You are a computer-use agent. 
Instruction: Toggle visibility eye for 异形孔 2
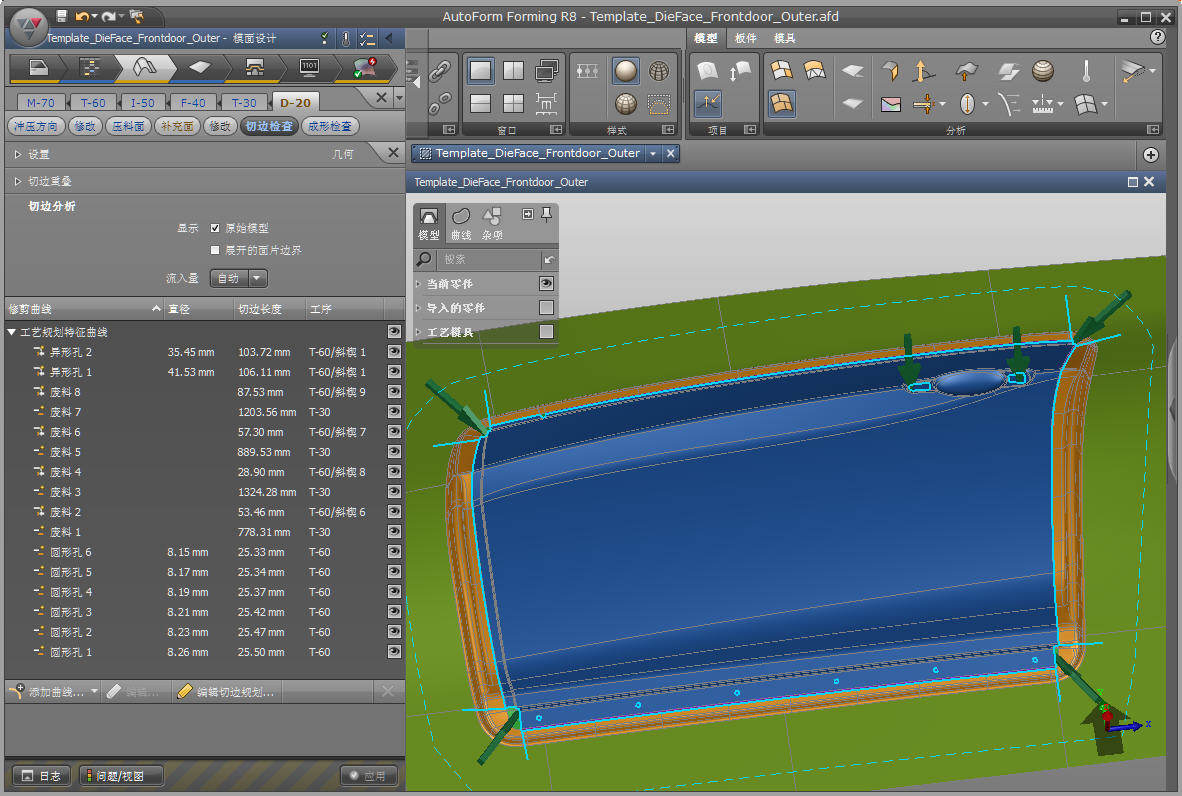[x=393, y=352]
